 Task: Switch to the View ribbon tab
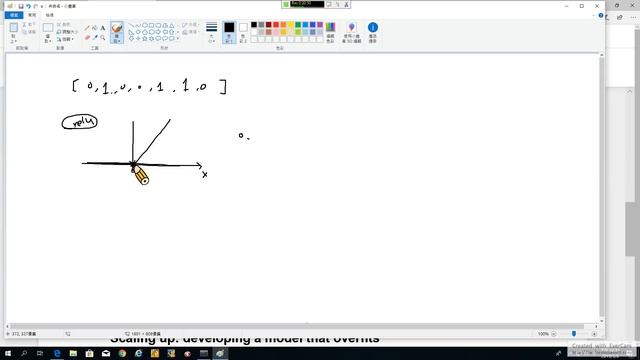(50, 15)
